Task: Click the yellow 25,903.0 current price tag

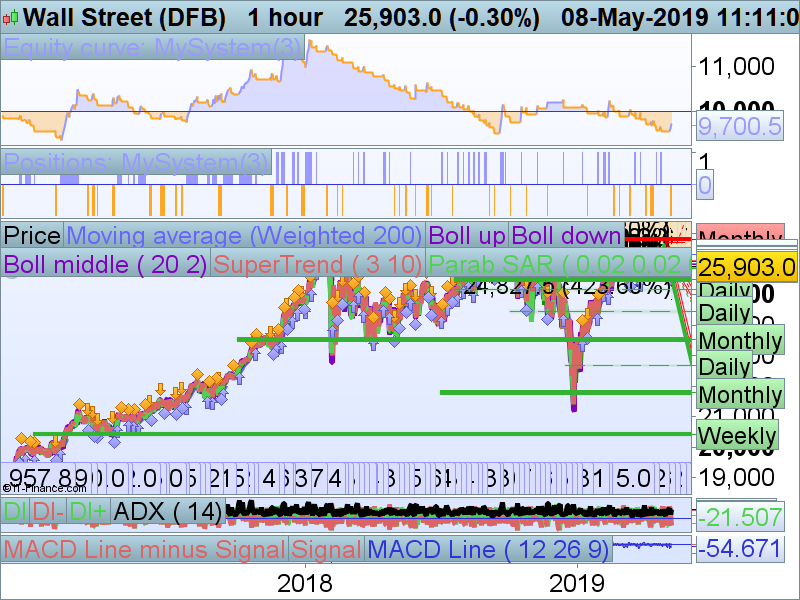Action: coord(746,267)
